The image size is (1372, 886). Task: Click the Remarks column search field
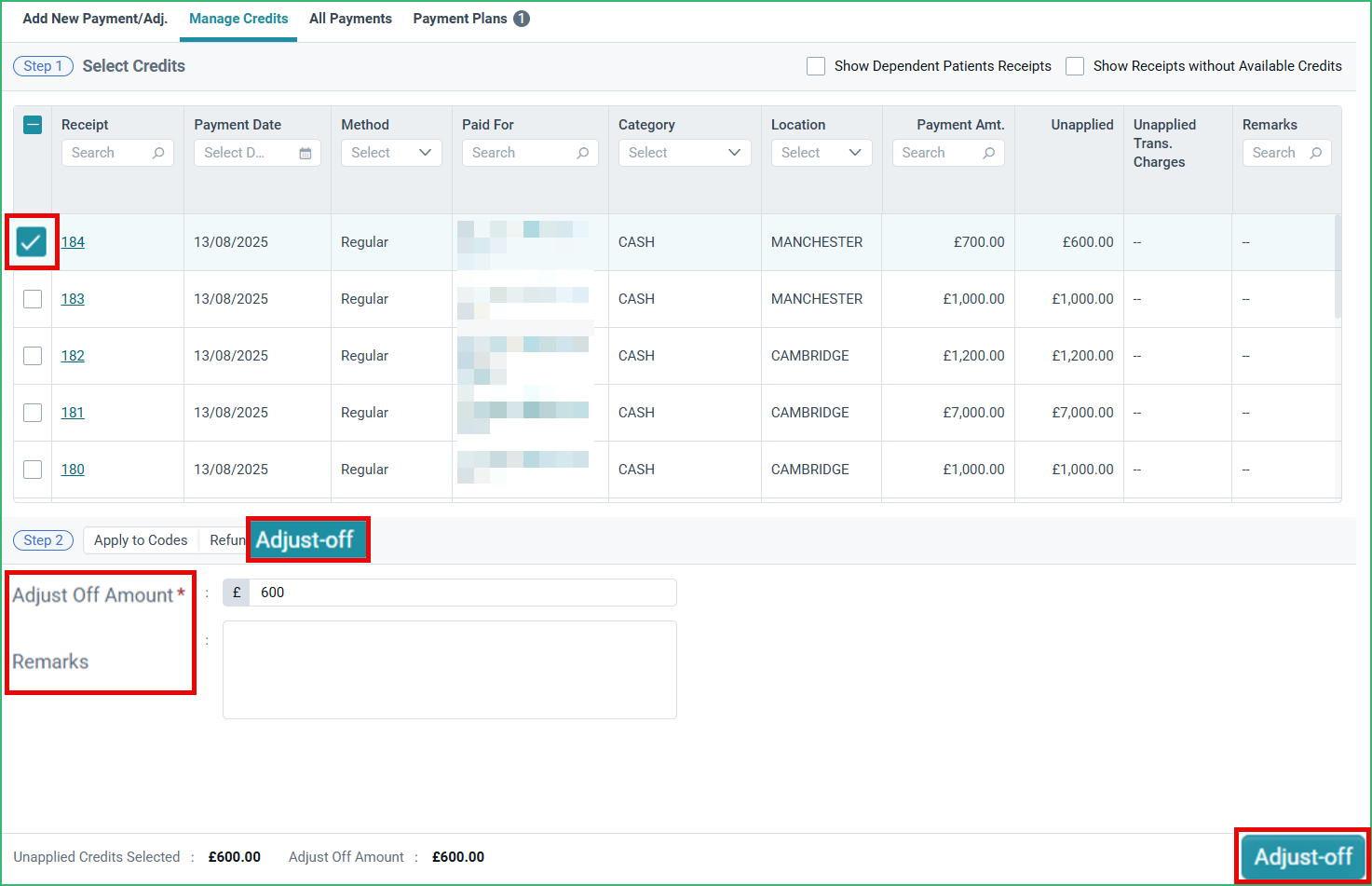(x=1287, y=153)
